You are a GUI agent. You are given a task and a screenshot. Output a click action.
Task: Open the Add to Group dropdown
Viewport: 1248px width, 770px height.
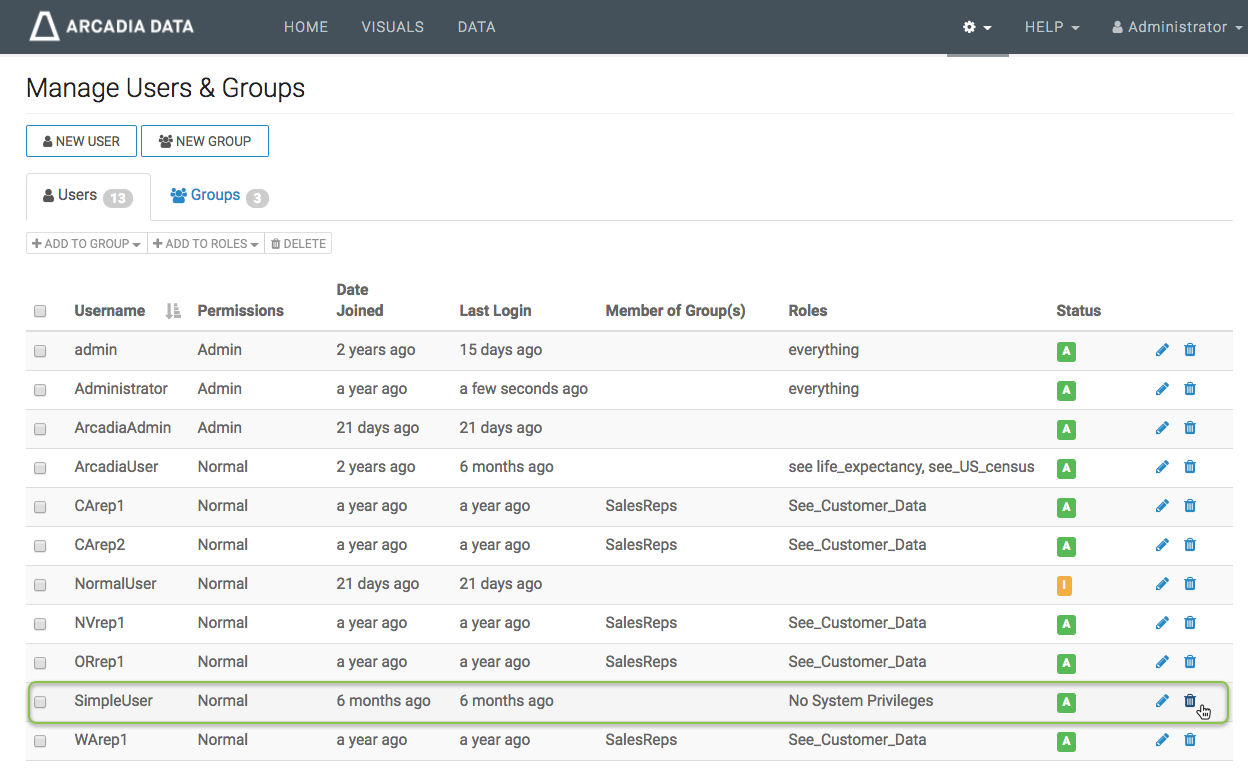pyautogui.click(x=87, y=244)
